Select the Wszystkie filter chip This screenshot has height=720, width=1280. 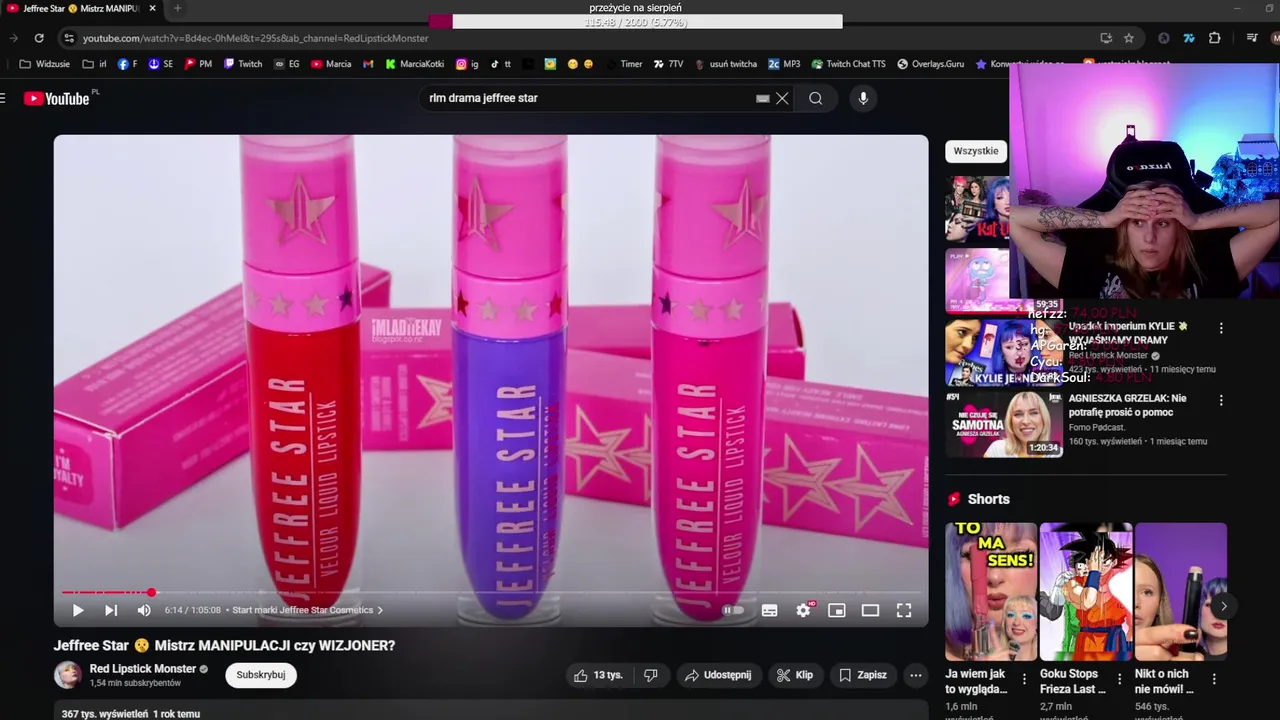click(x=976, y=151)
